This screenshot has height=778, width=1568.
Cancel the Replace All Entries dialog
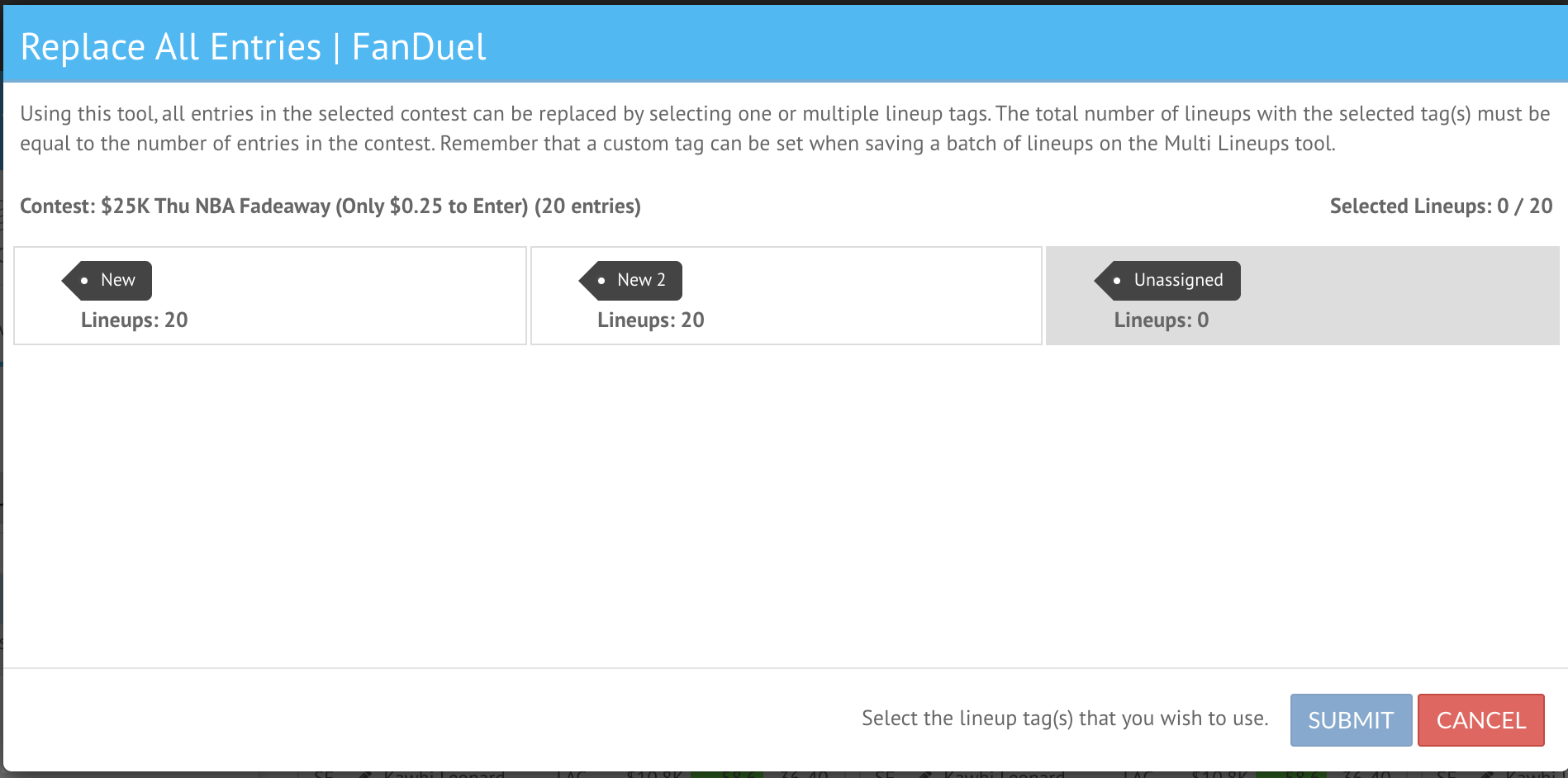[1481, 720]
